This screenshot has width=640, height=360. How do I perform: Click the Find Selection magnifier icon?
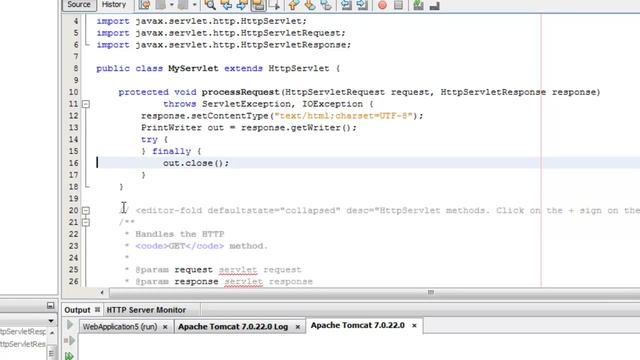(210, 5)
